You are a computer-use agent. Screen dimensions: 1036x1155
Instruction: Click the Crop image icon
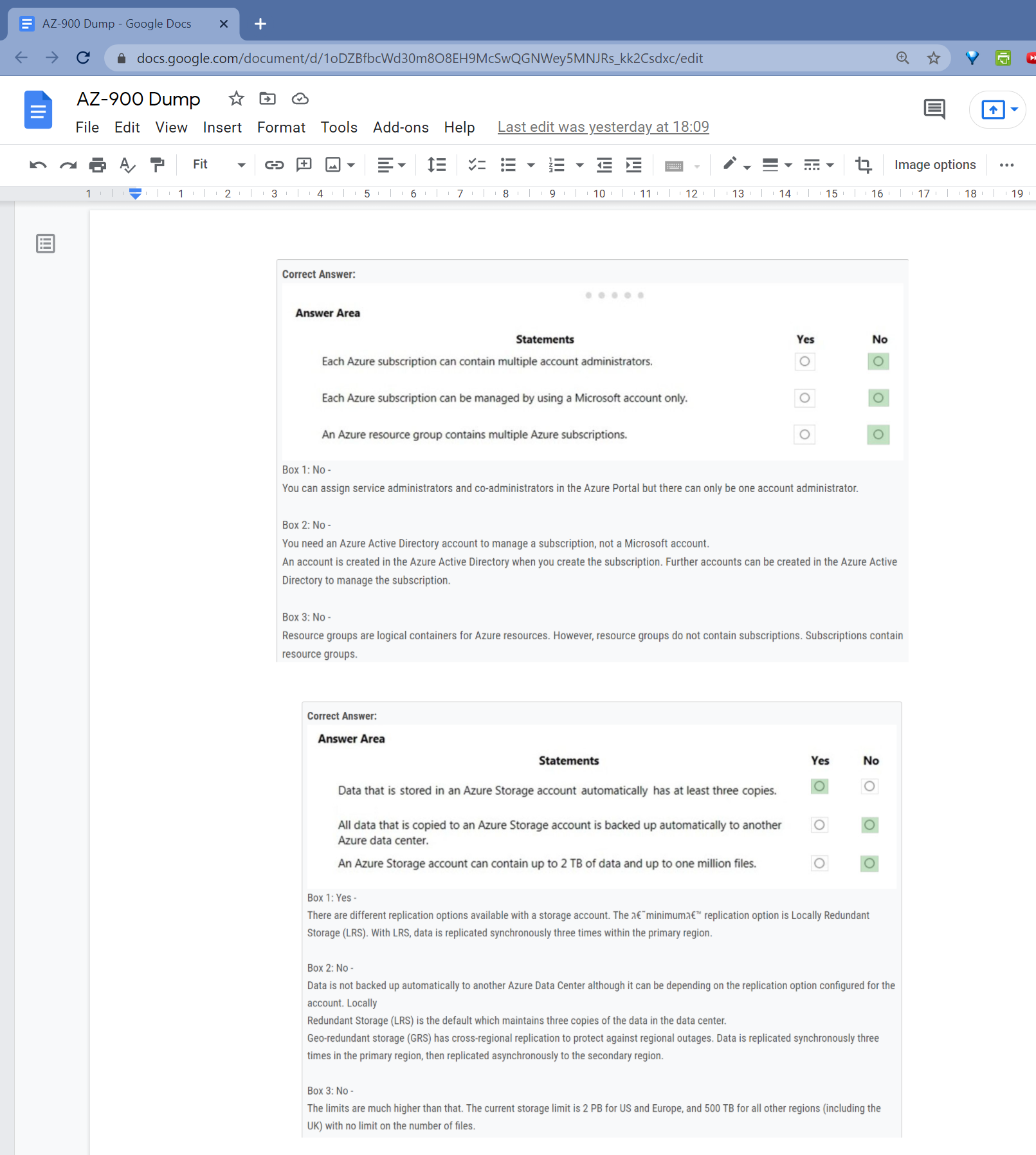[864, 165]
